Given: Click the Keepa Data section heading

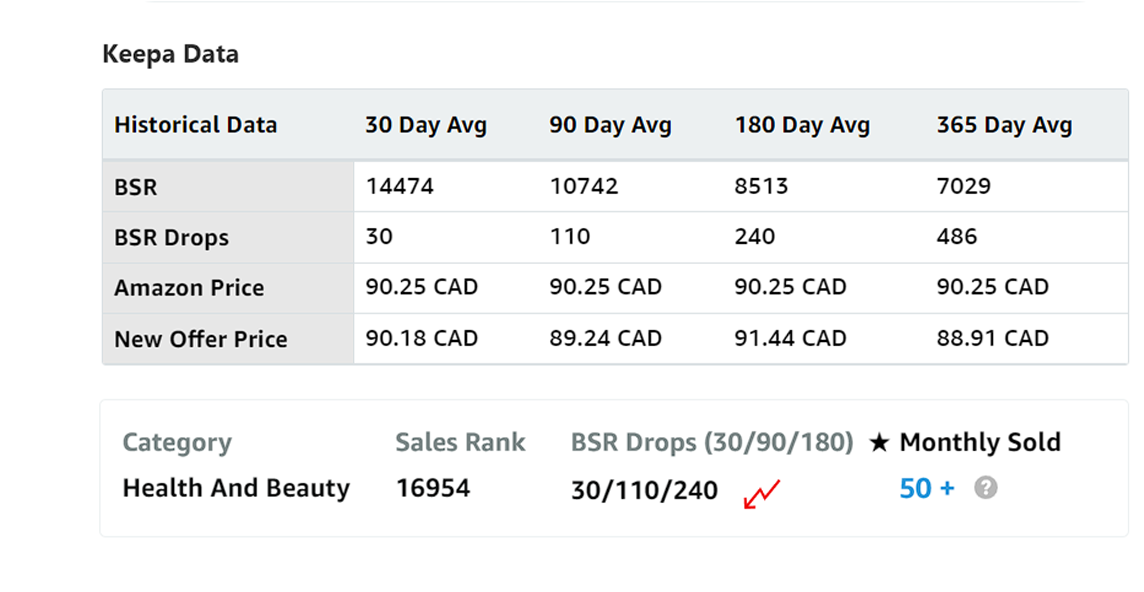Looking at the screenshot, I should tap(170, 54).
